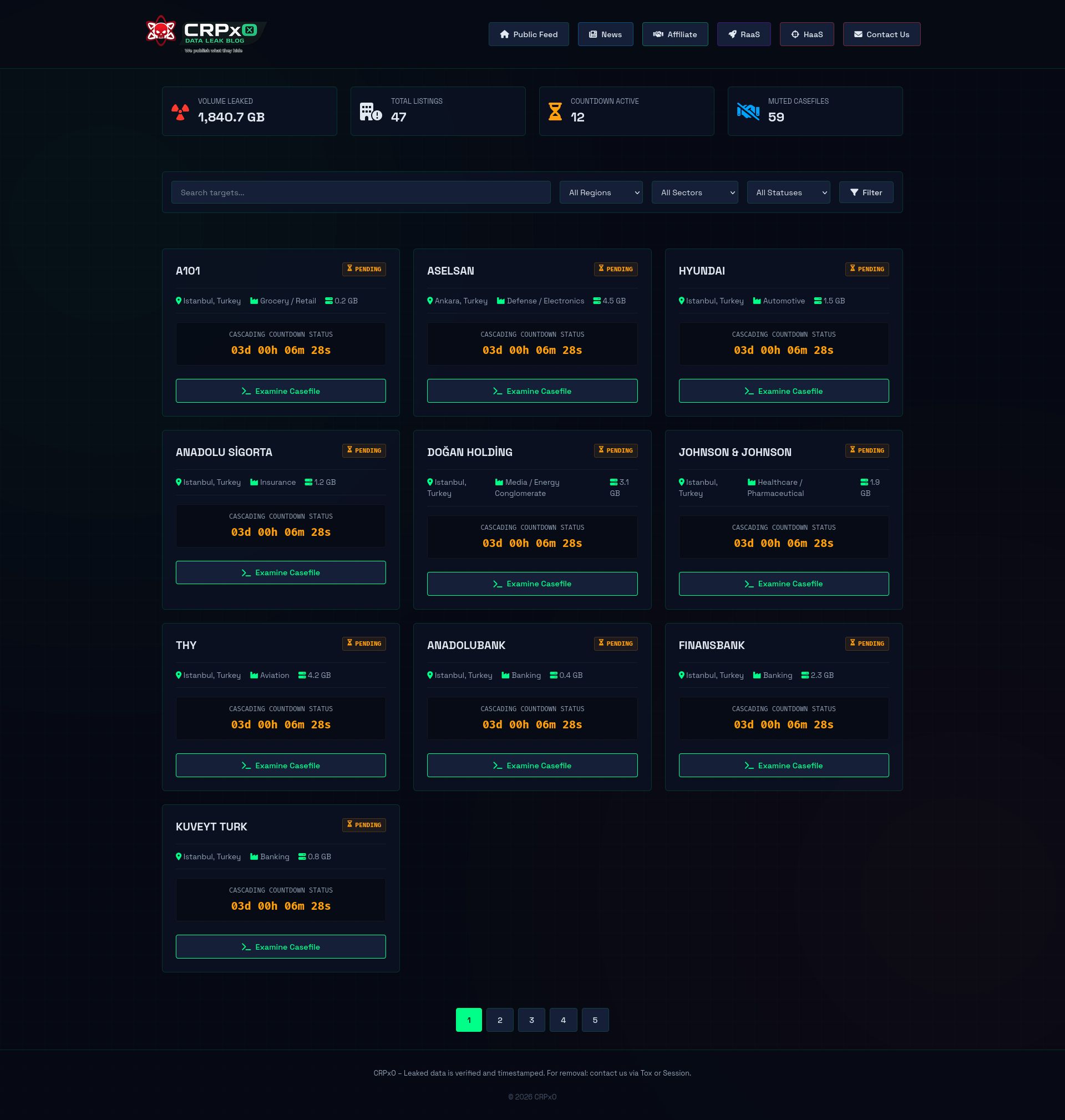Image resolution: width=1065 pixels, height=1120 pixels.
Task: Click Examine Casefile on the KUVEYT TURK card
Action: (281, 947)
